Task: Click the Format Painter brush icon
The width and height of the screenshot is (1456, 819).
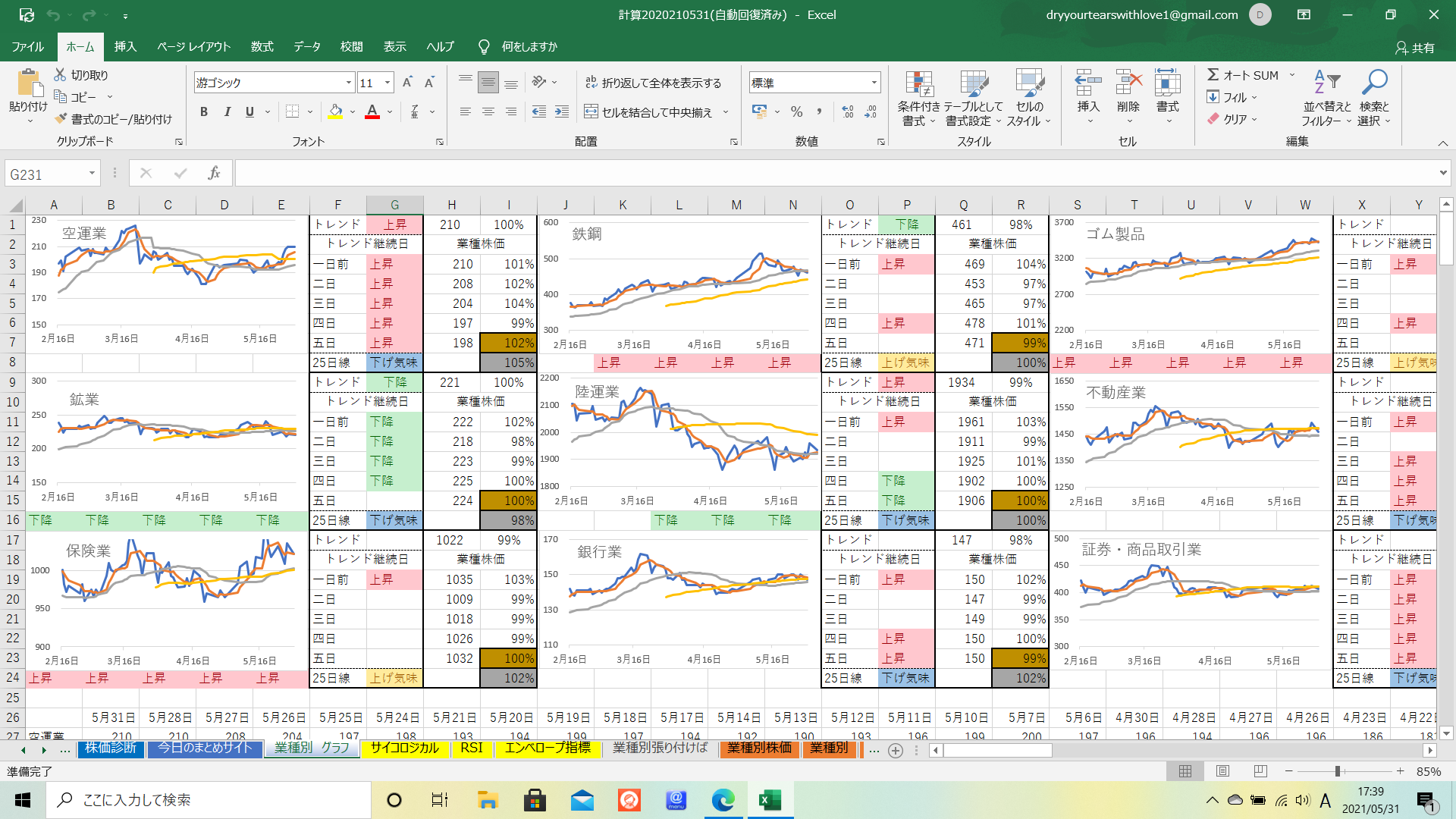Action: (x=61, y=119)
